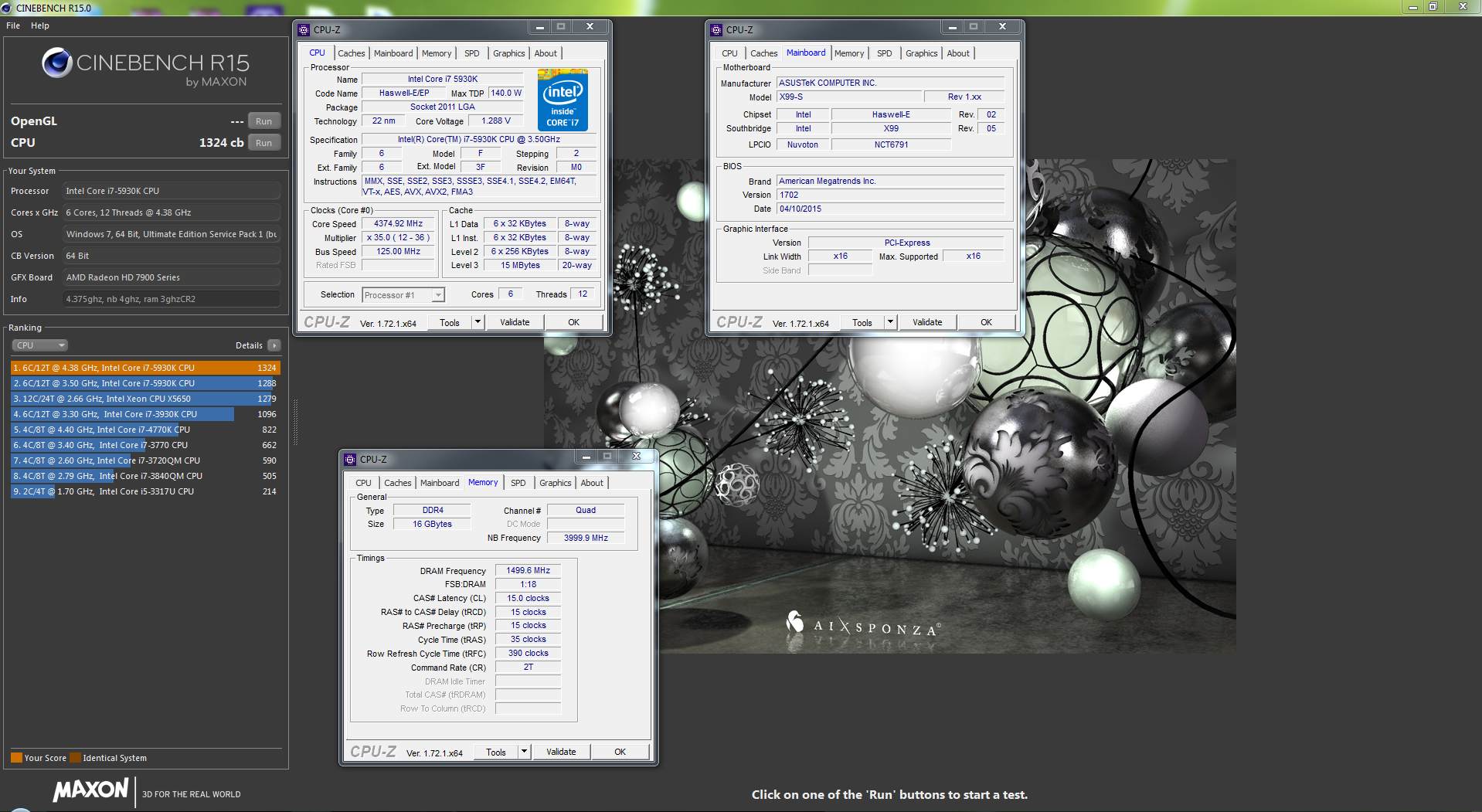Click the Details arrow button in Ranking

274,345
